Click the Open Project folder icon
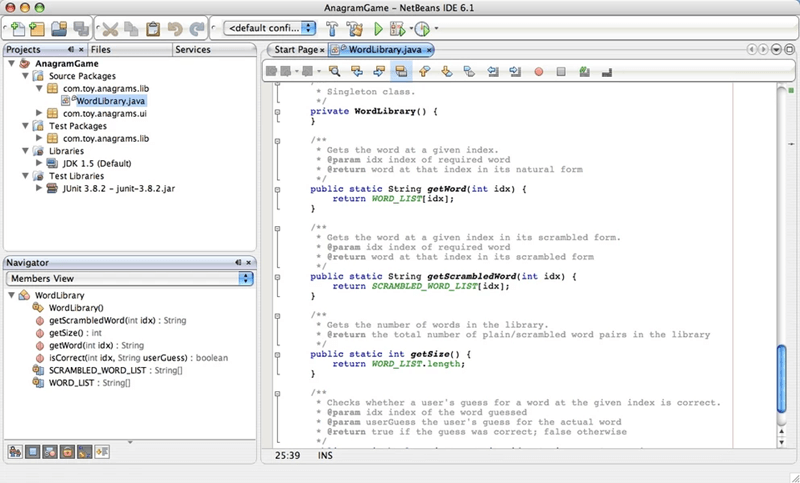This screenshot has width=800, height=483. click(x=59, y=29)
